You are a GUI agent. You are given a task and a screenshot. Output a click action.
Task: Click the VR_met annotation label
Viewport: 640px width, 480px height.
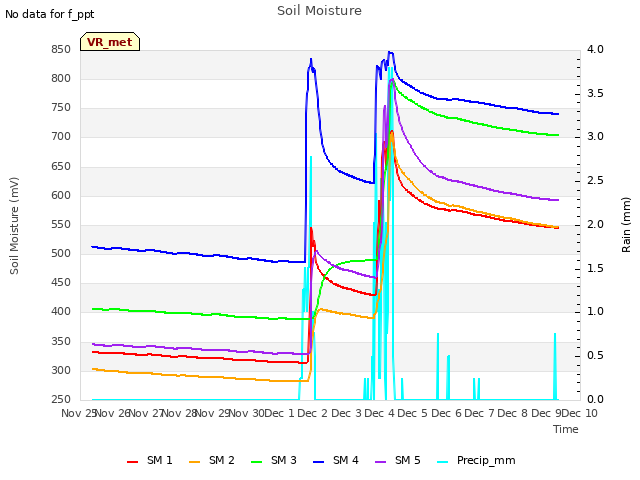[x=110, y=42]
